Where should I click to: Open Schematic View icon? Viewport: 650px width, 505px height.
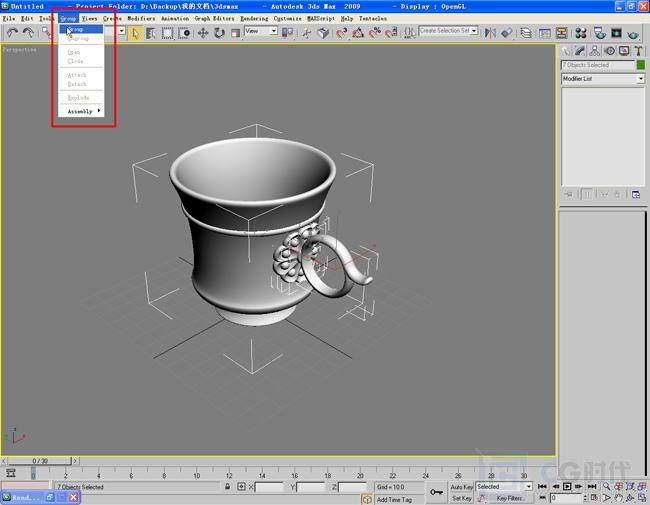pyautogui.click(x=561, y=33)
